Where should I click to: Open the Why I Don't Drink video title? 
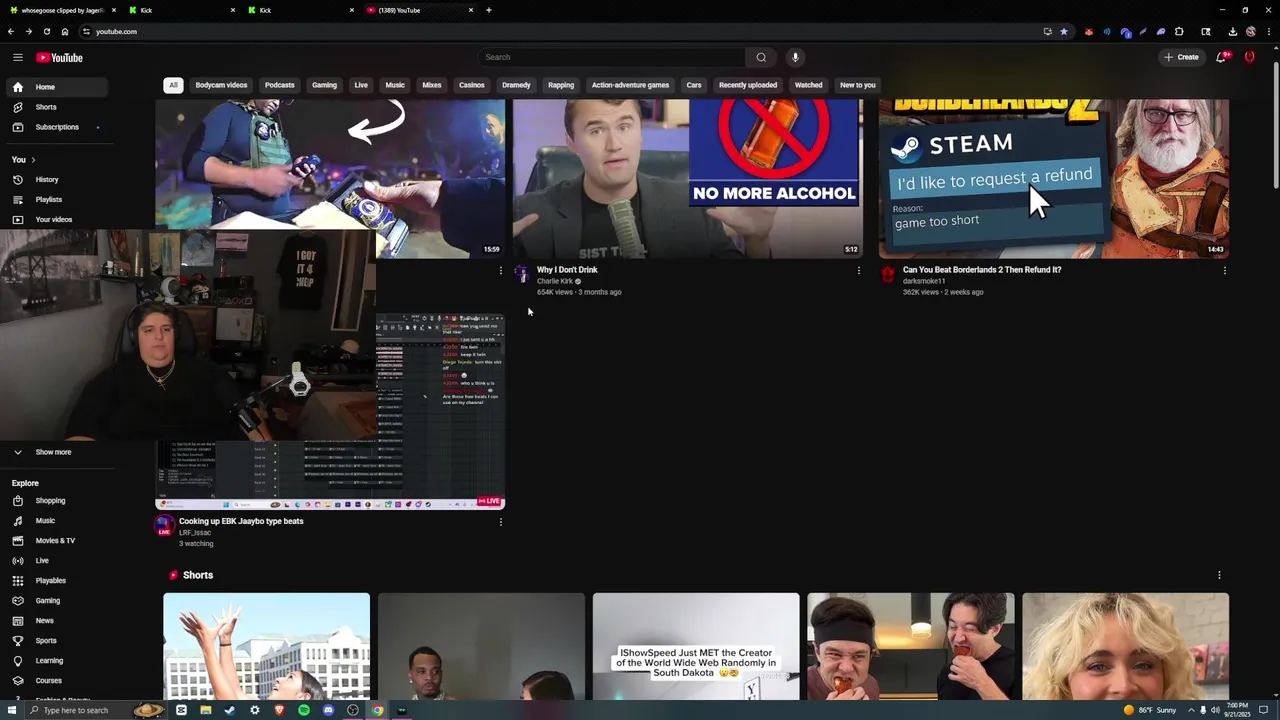(x=567, y=270)
